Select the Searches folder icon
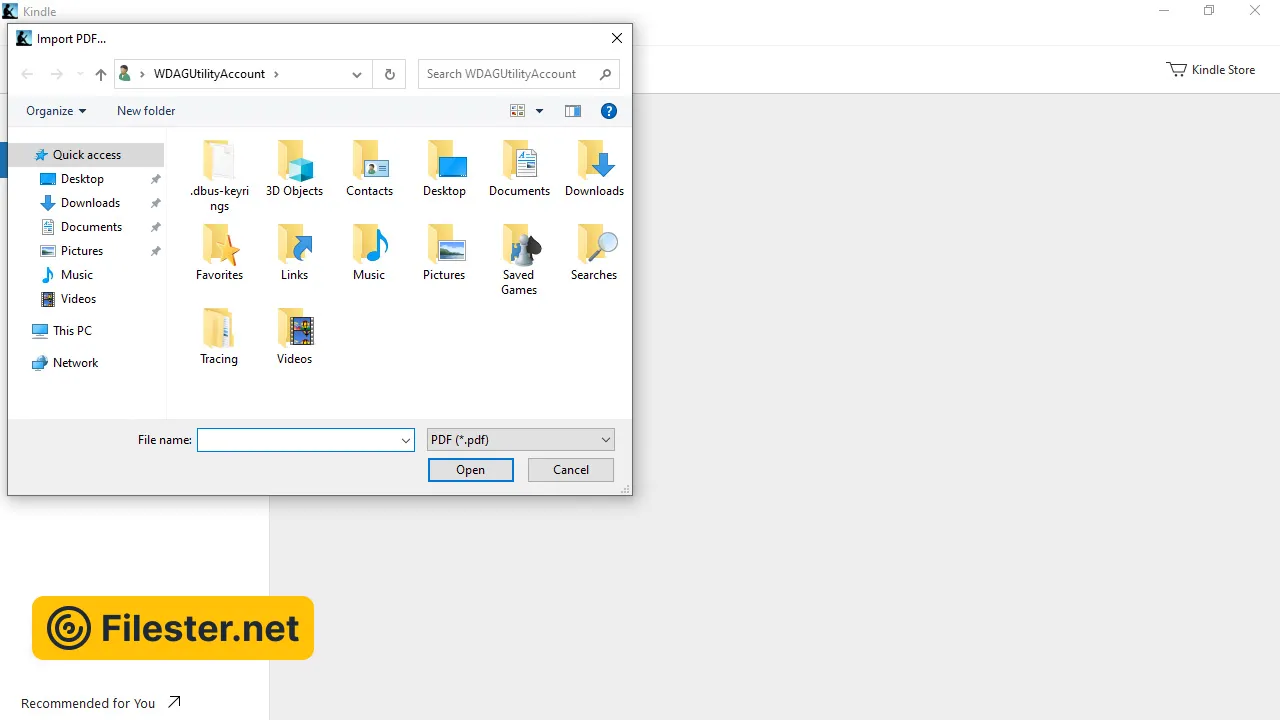 pyautogui.click(x=594, y=246)
